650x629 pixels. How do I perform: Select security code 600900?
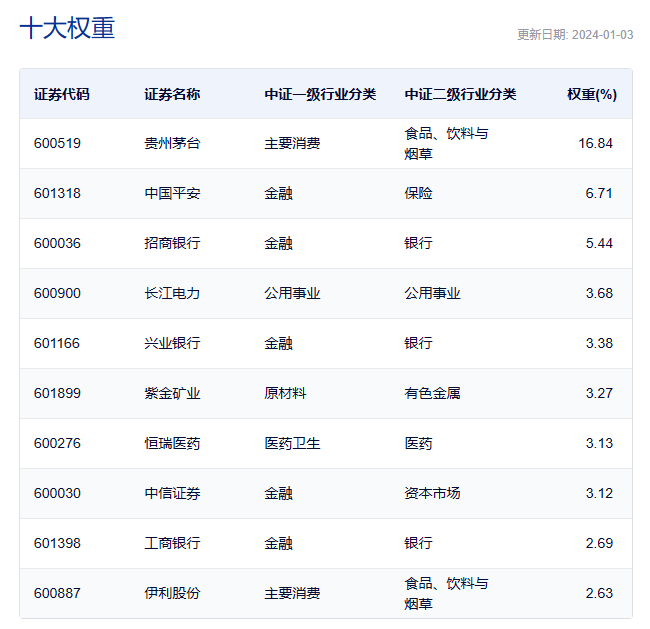(57, 294)
